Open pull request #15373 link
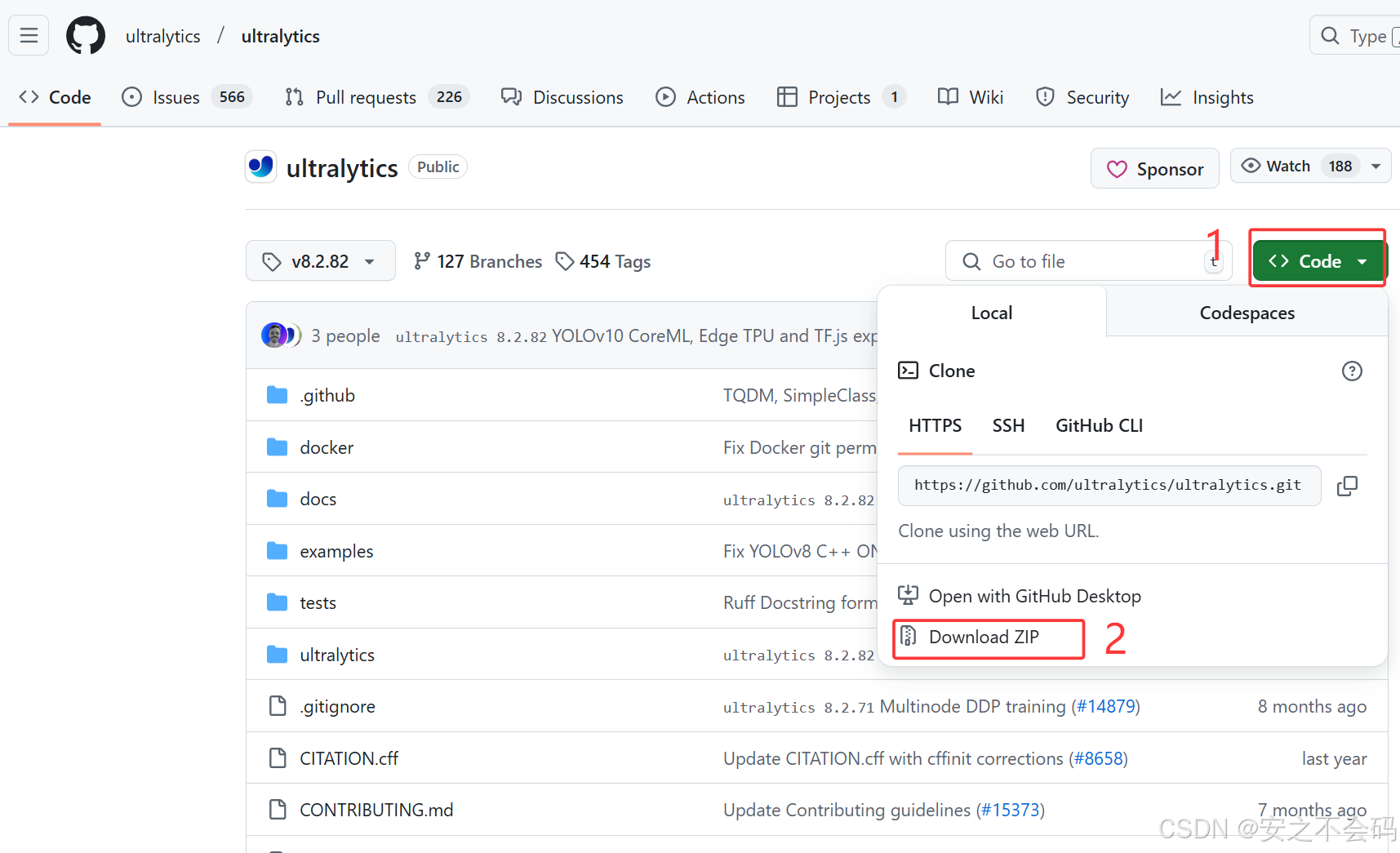Viewport: 1400px width, 853px height. (x=1011, y=810)
